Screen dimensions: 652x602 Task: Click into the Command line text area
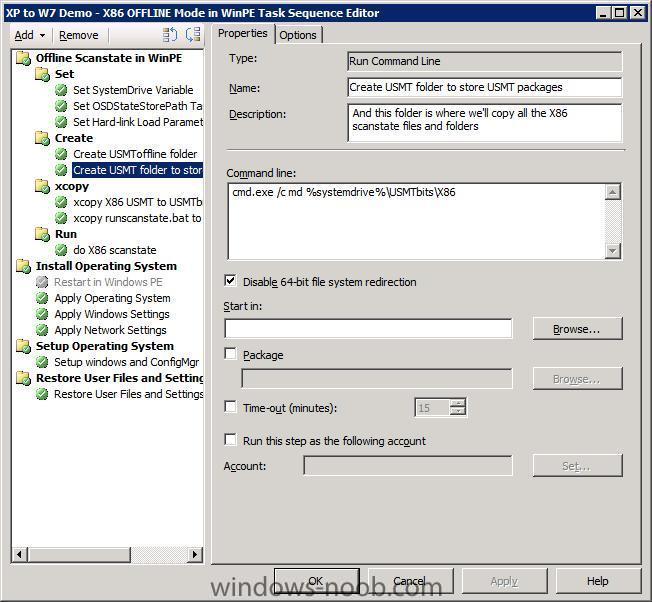(417, 221)
